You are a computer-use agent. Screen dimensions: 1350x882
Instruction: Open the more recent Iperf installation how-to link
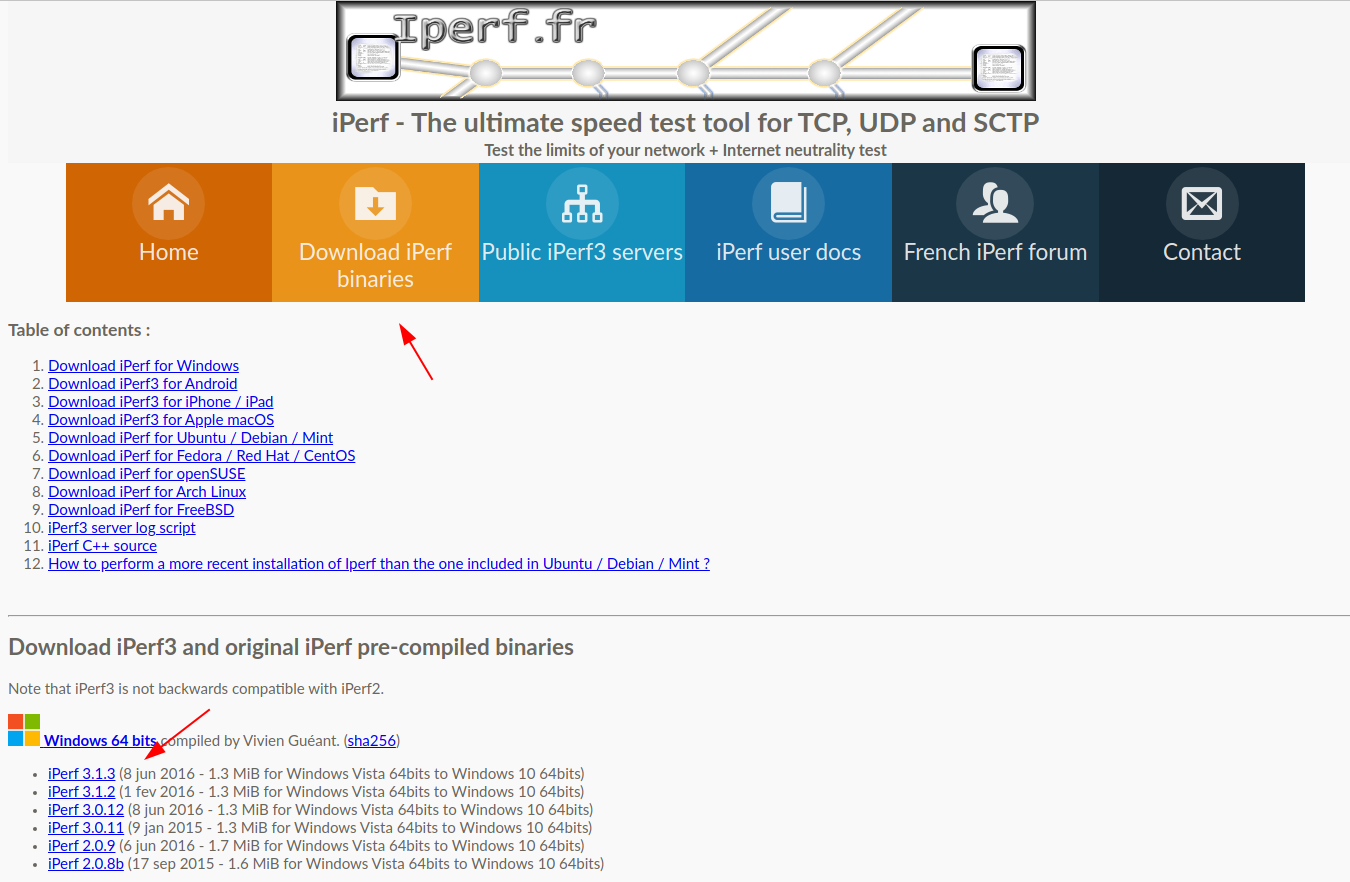[x=379, y=564]
